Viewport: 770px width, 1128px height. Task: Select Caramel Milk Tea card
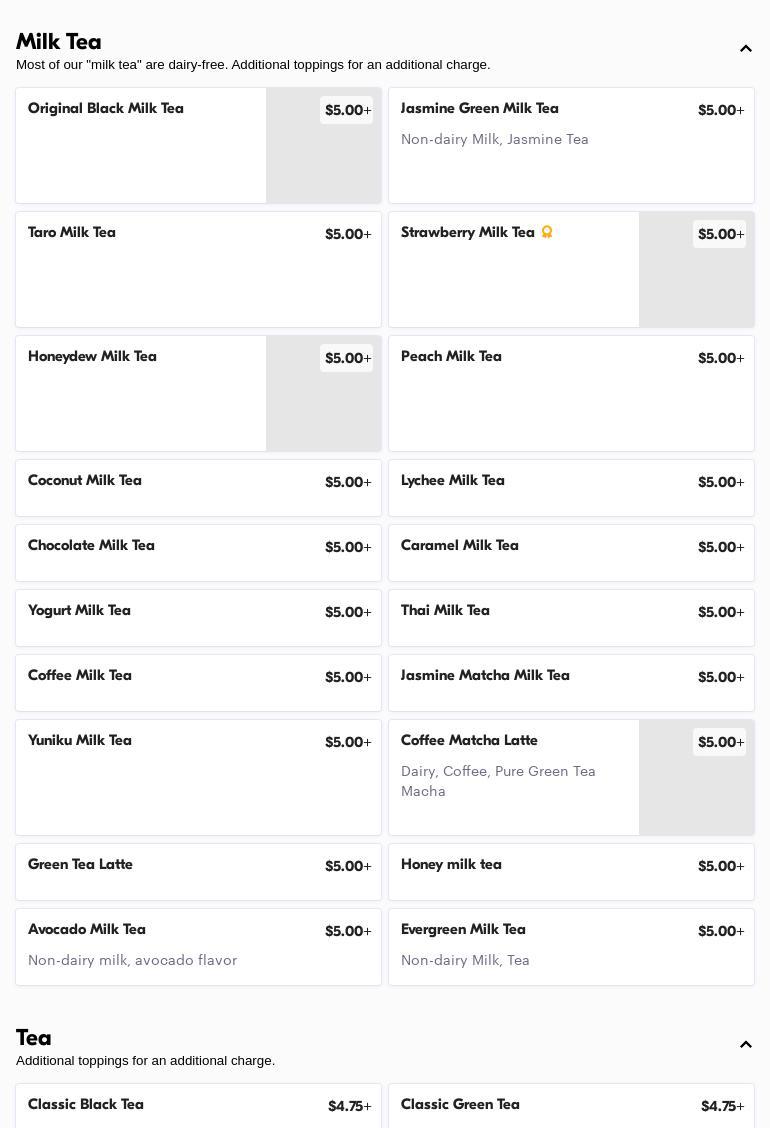571,553
